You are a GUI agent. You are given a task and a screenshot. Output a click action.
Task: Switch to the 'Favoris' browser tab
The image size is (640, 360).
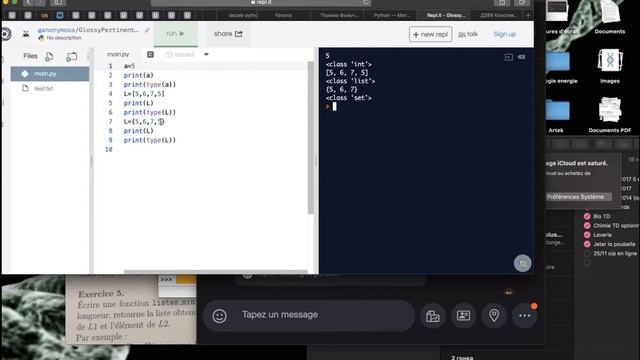[283, 16]
